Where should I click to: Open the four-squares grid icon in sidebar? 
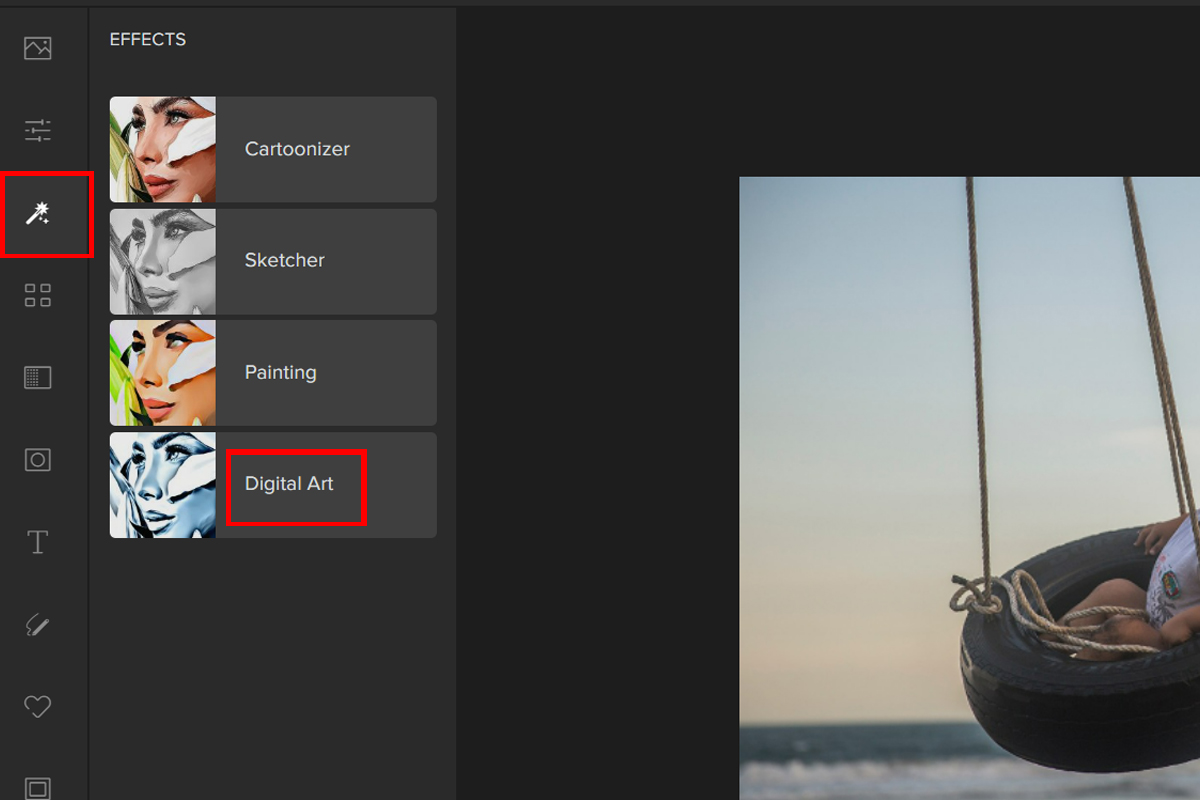pyautogui.click(x=38, y=295)
